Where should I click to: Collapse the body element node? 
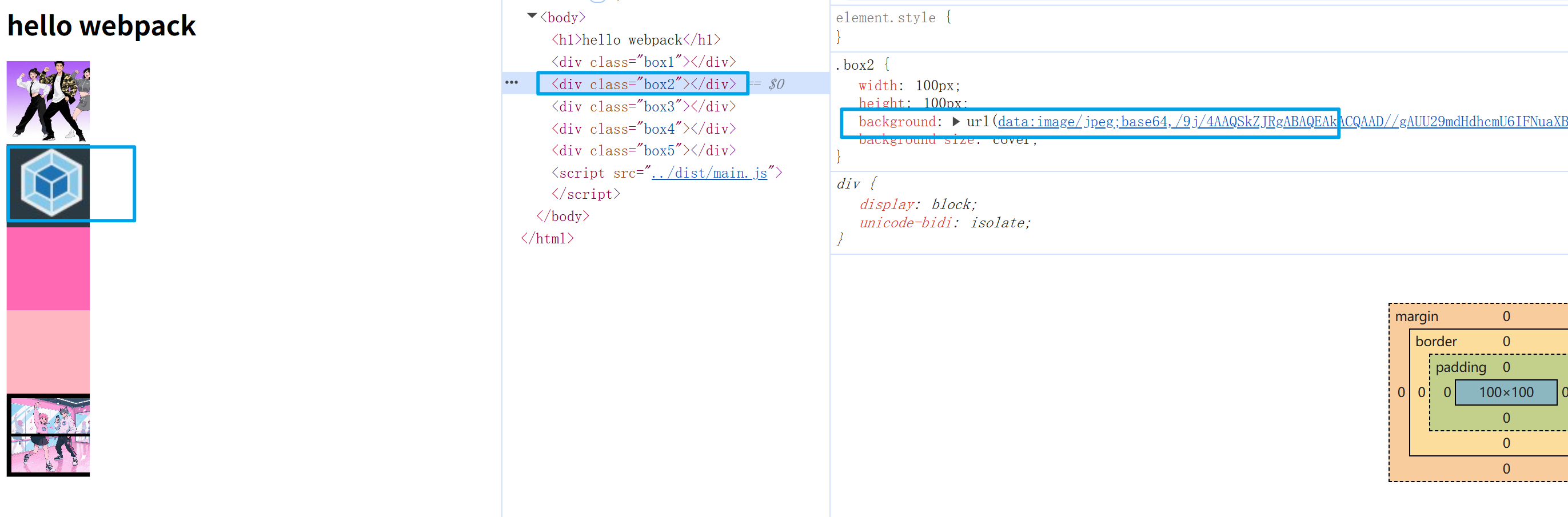click(x=531, y=17)
